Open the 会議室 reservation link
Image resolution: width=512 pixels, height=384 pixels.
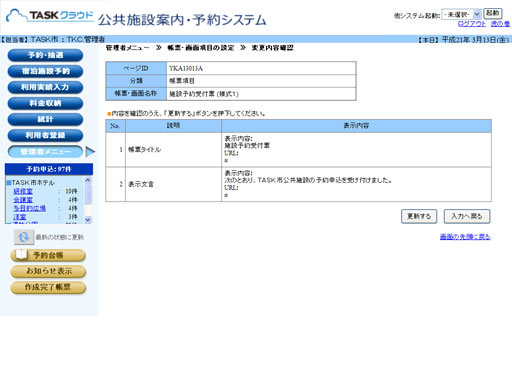coord(23,200)
